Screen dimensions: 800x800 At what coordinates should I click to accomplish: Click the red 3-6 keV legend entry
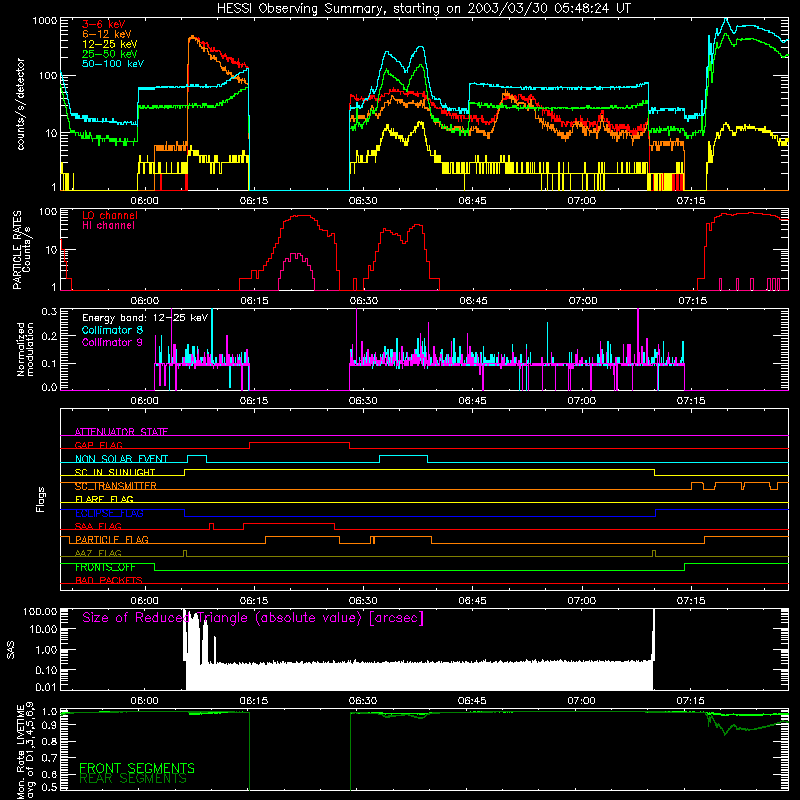click(103, 24)
